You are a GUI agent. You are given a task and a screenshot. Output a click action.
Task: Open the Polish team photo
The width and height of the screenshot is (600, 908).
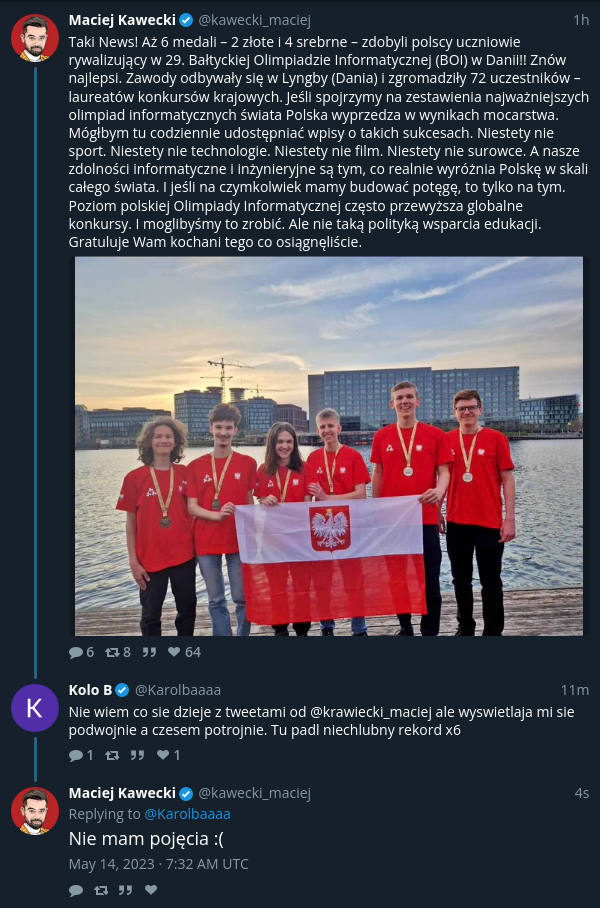tap(329, 446)
